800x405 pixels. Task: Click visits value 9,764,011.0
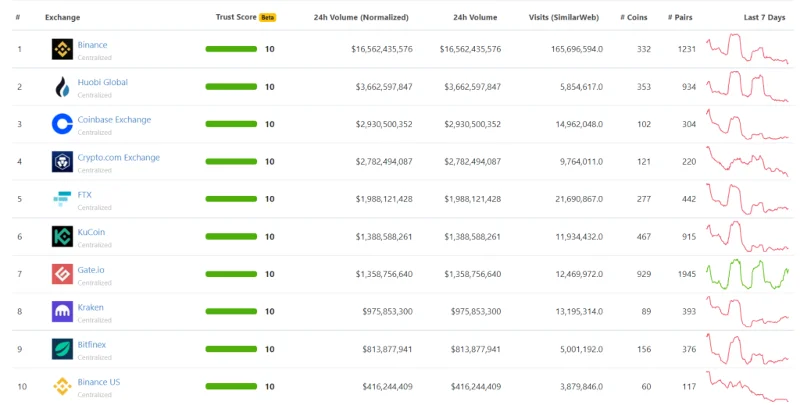coord(581,162)
